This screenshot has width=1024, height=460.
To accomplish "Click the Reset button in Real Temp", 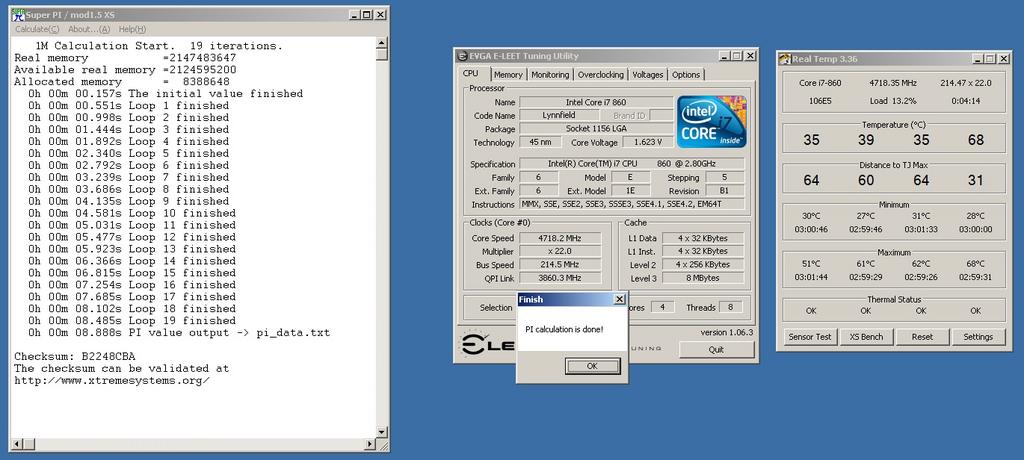I will (x=921, y=337).
